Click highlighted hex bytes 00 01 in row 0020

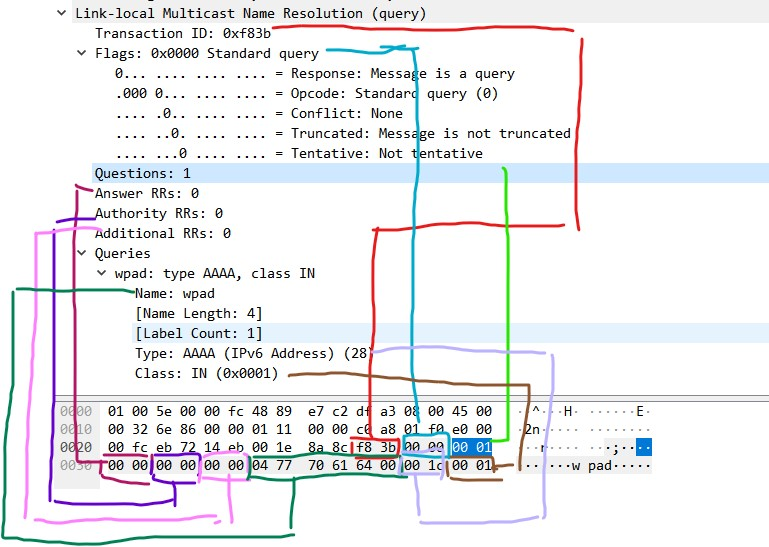472,447
